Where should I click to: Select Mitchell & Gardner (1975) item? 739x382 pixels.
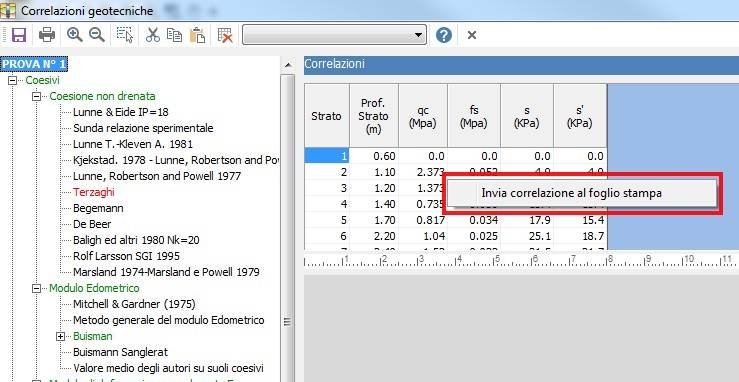click(x=134, y=304)
